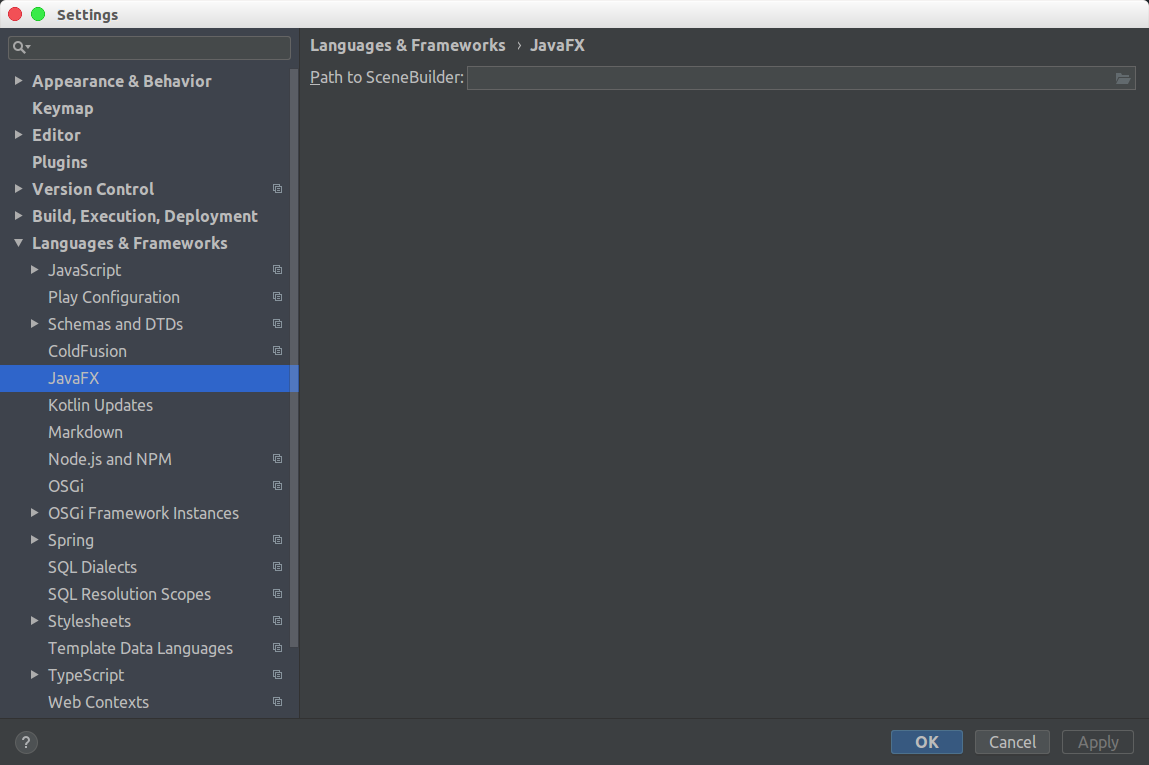
Task: Click project-level icon beside SQL Dialects
Action: (278, 567)
